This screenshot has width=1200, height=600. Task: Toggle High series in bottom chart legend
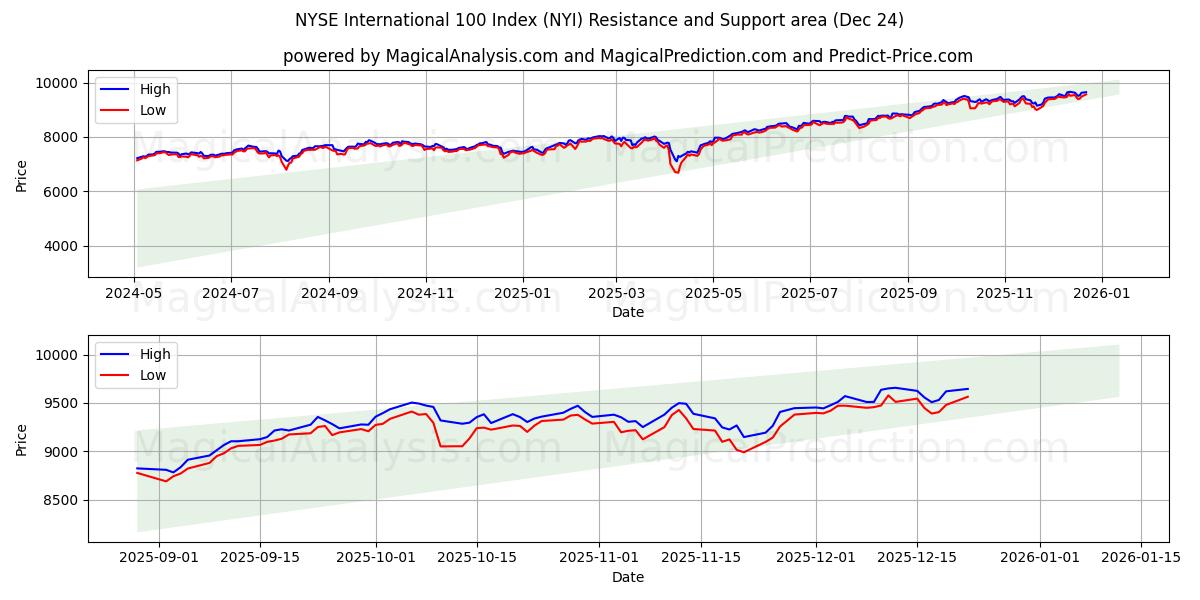pos(155,353)
